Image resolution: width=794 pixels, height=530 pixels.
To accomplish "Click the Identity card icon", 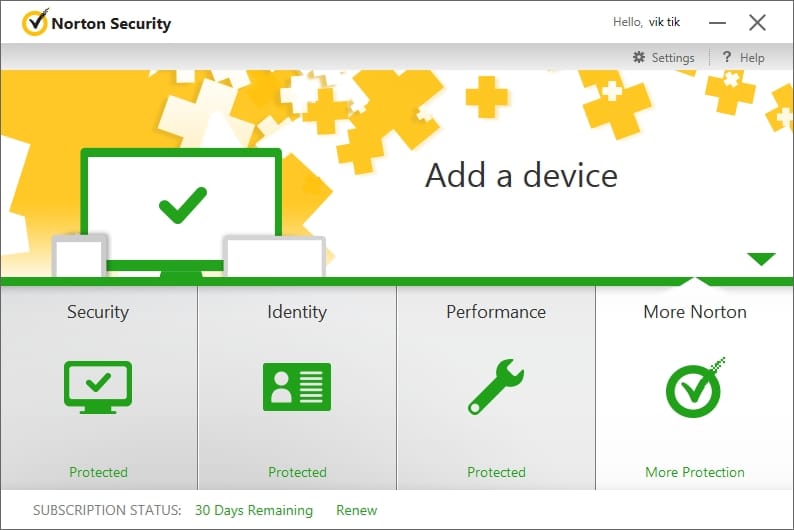I will pos(297,387).
